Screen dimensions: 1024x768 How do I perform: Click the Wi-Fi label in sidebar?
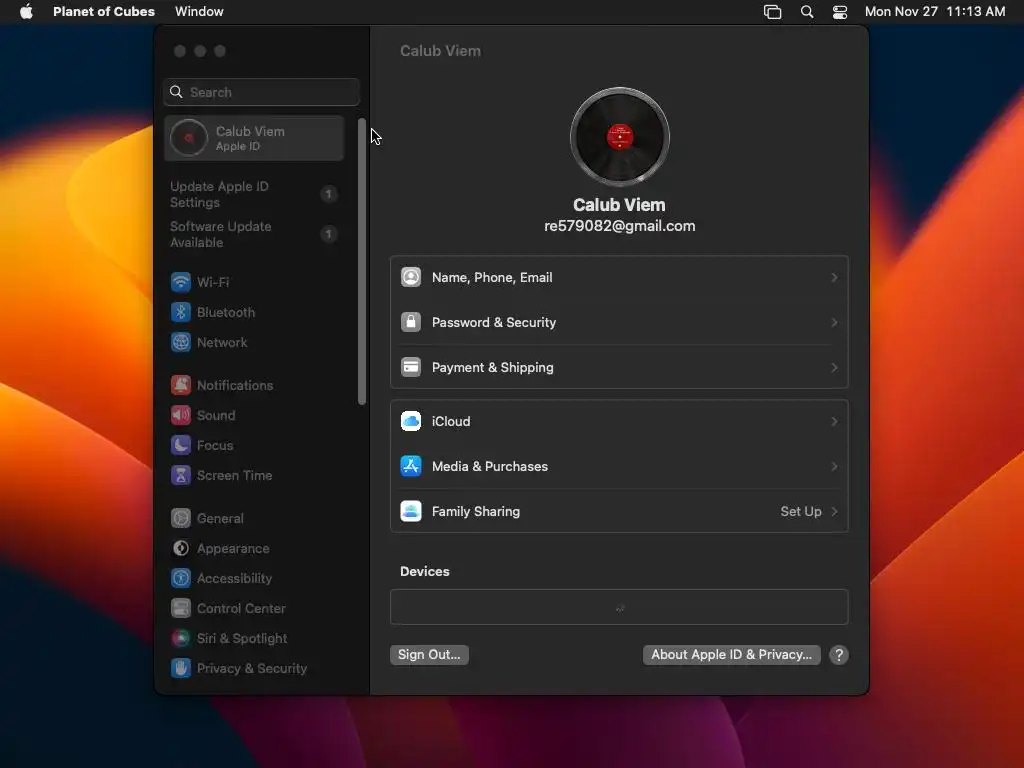pyautogui.click(x=213, y=282)
